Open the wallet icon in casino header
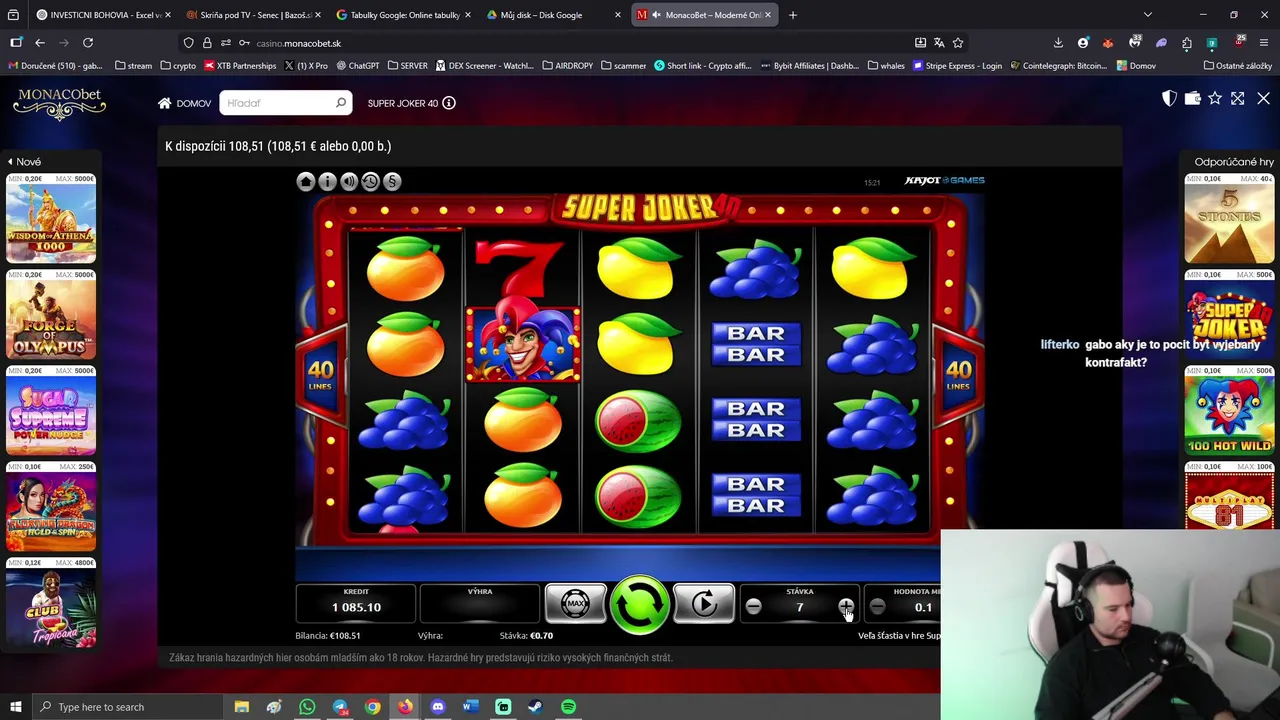The image size is (1280, 720). pyautogui.click(x=1192, y=98)
